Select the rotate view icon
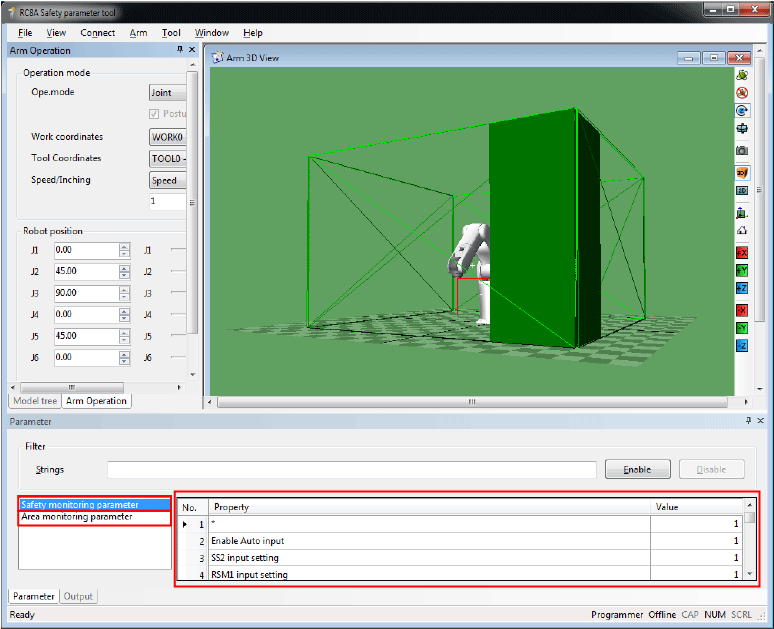This screenshot has width=774, height=629. [742, 110]
